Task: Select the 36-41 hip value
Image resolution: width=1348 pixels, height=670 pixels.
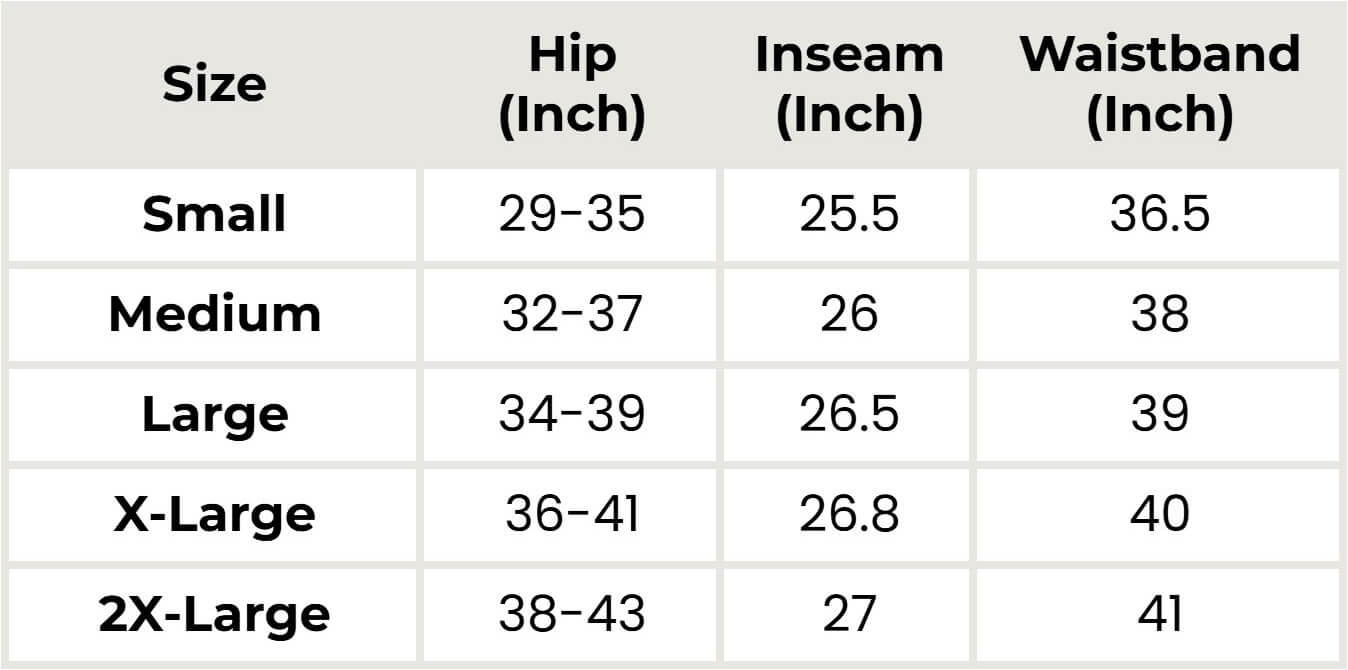Action: [571, 515]
